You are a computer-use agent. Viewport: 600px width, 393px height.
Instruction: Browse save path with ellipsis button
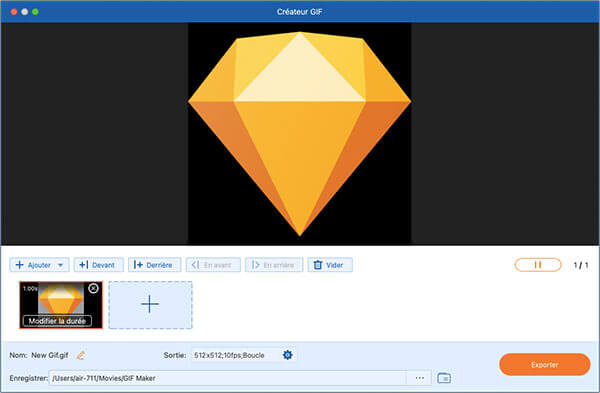(419, 378)
